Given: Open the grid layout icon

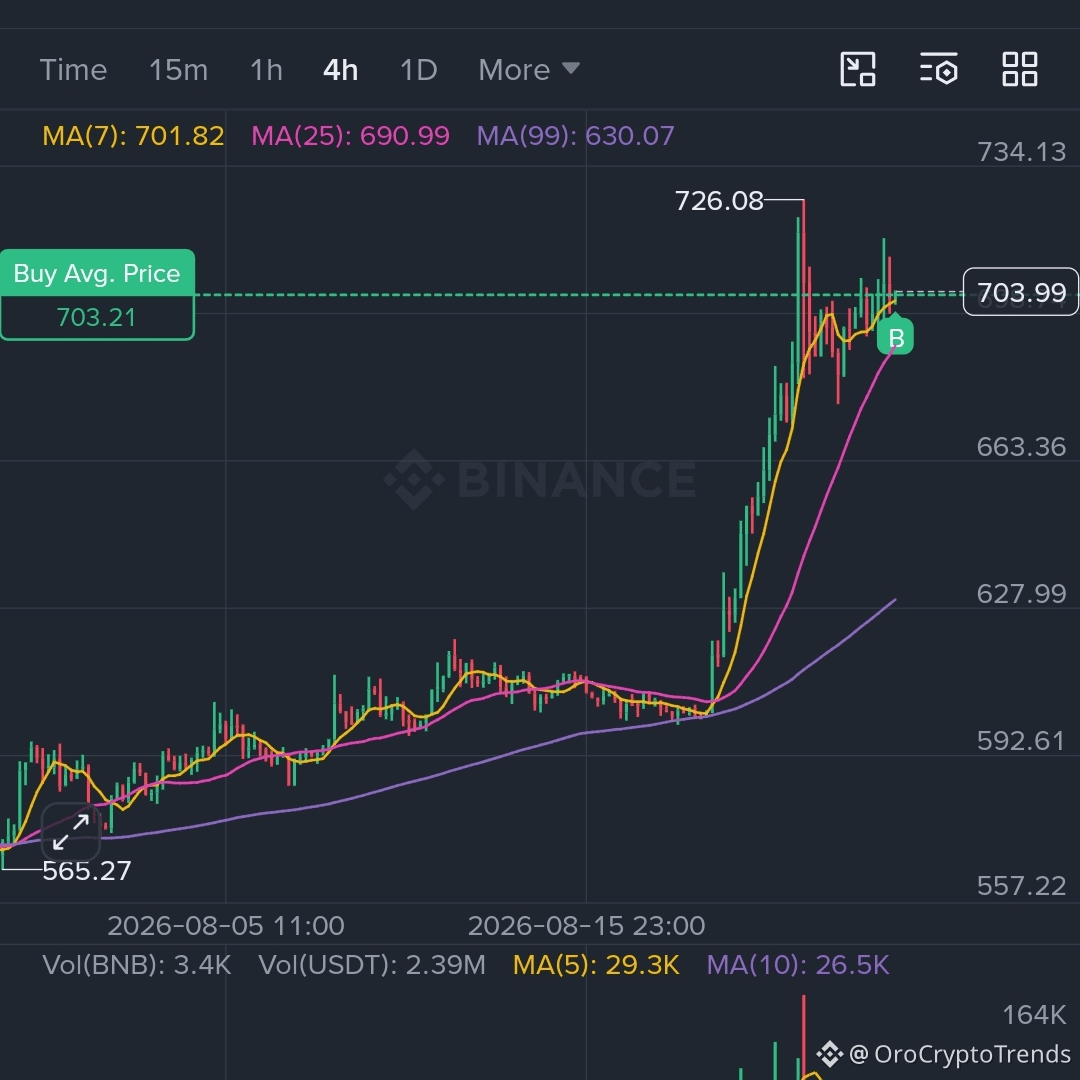Looking at the screenshot, I should [1019, 70].
